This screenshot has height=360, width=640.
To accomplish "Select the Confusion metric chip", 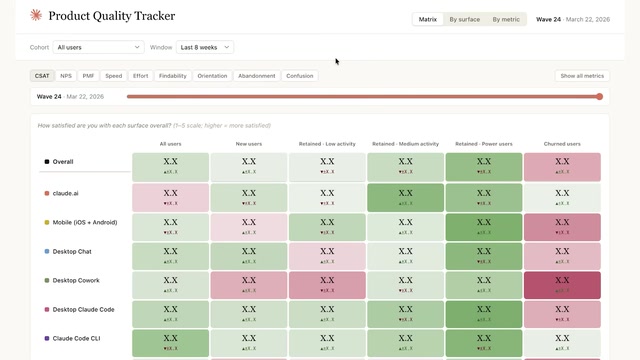I will tap(300, 76).
